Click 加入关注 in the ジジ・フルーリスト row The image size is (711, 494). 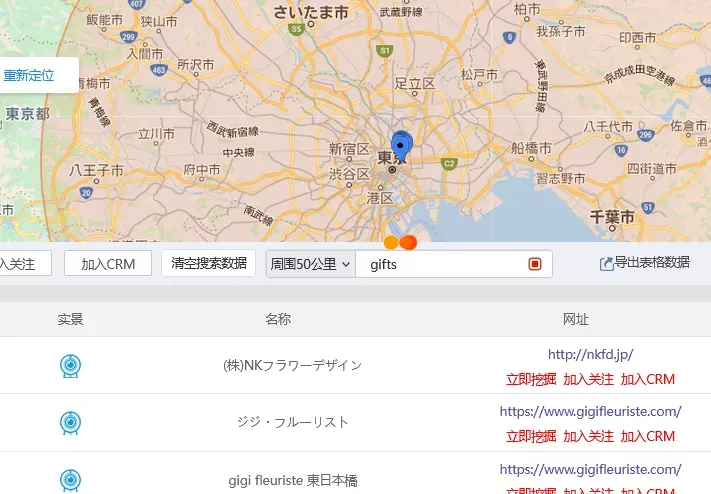[x=588, y=436]
